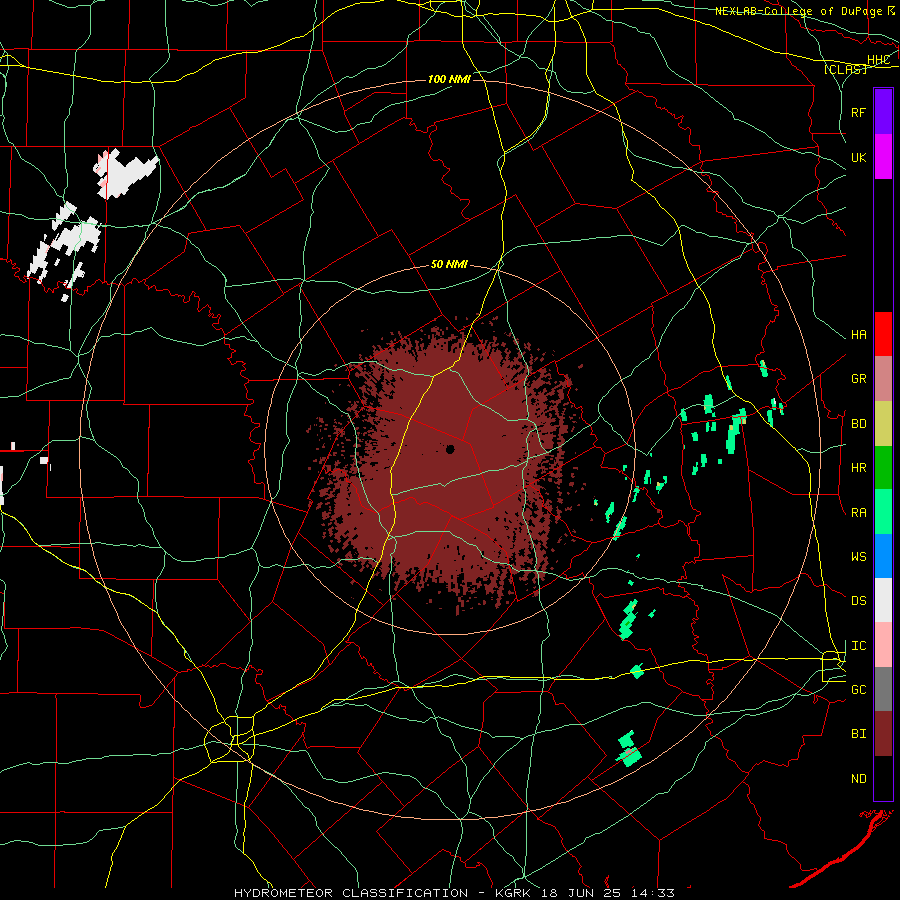This screenshot has width=900, height=900.
Task: Click the HR legend label
Action: click(858, 468)
